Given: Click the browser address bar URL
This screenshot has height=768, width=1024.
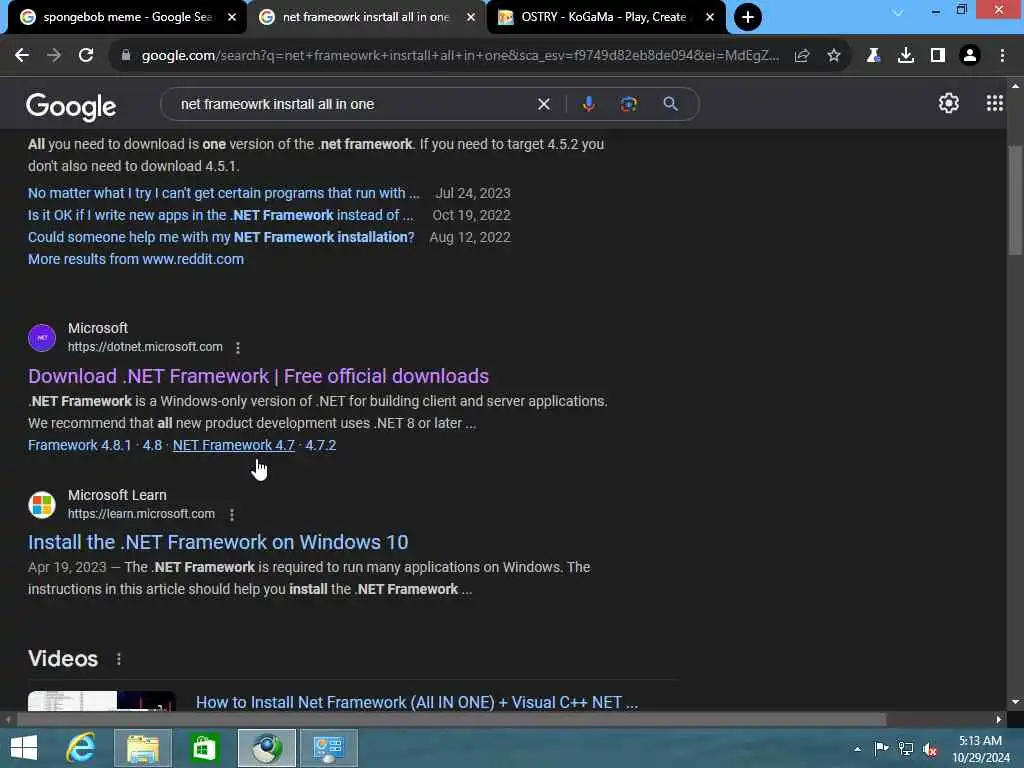Looking at the screenshot, I should (x=460, y=56).
